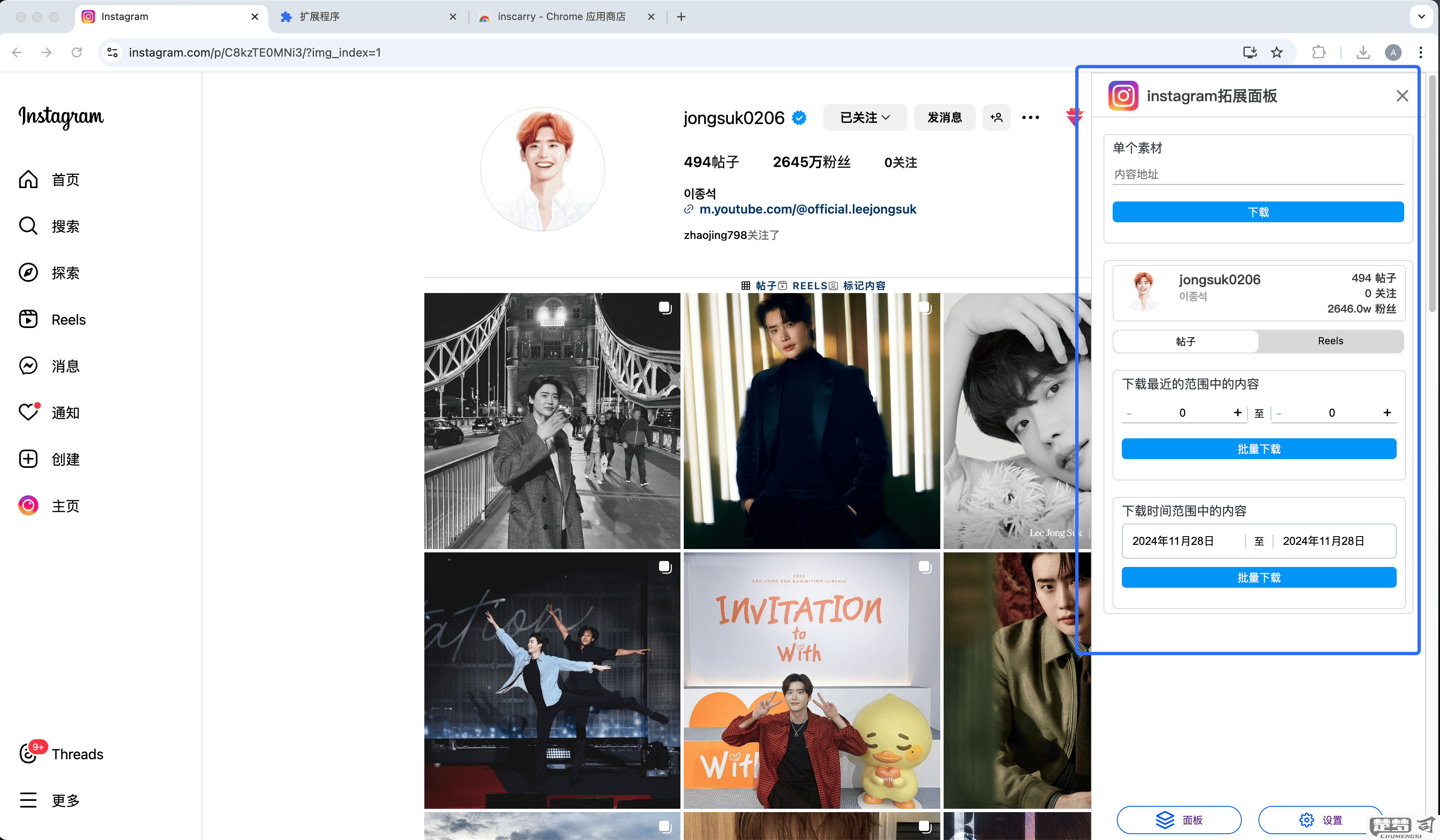Open the Tower Bridge black-and-white post

point(552,421)
